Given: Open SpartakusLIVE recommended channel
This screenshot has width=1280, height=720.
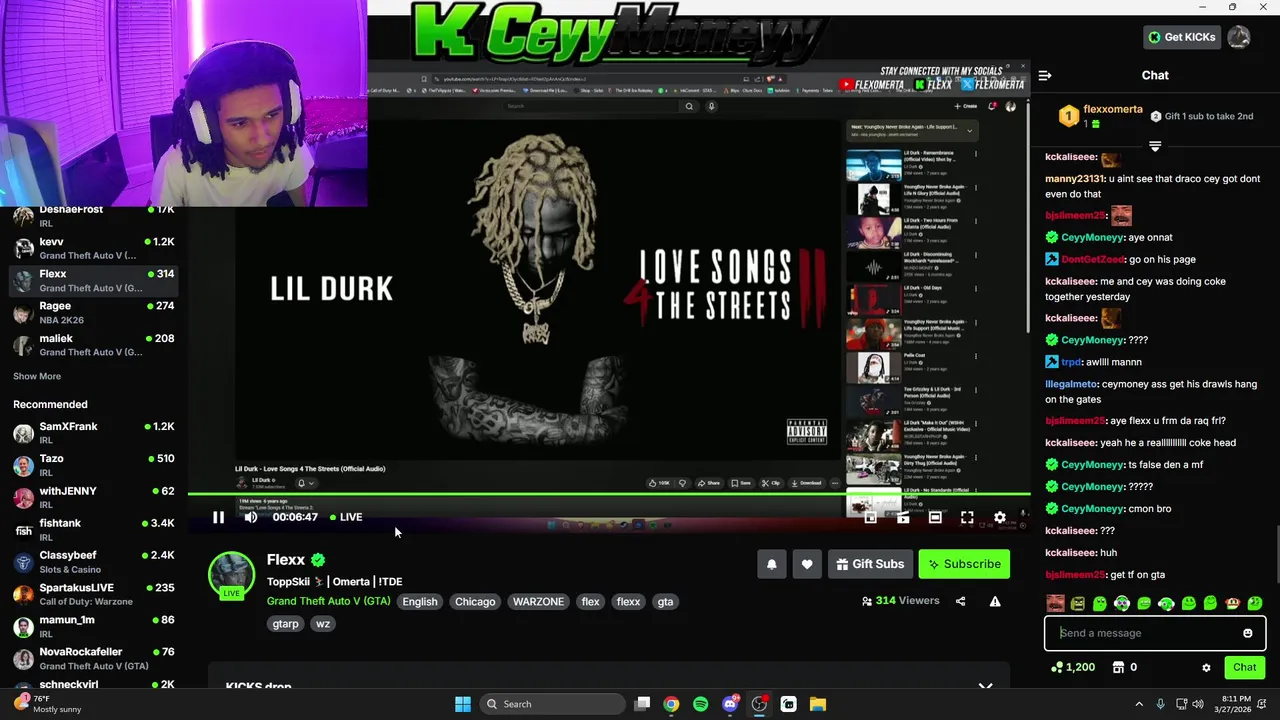Looking at the screenshot, I should point(94,594).
